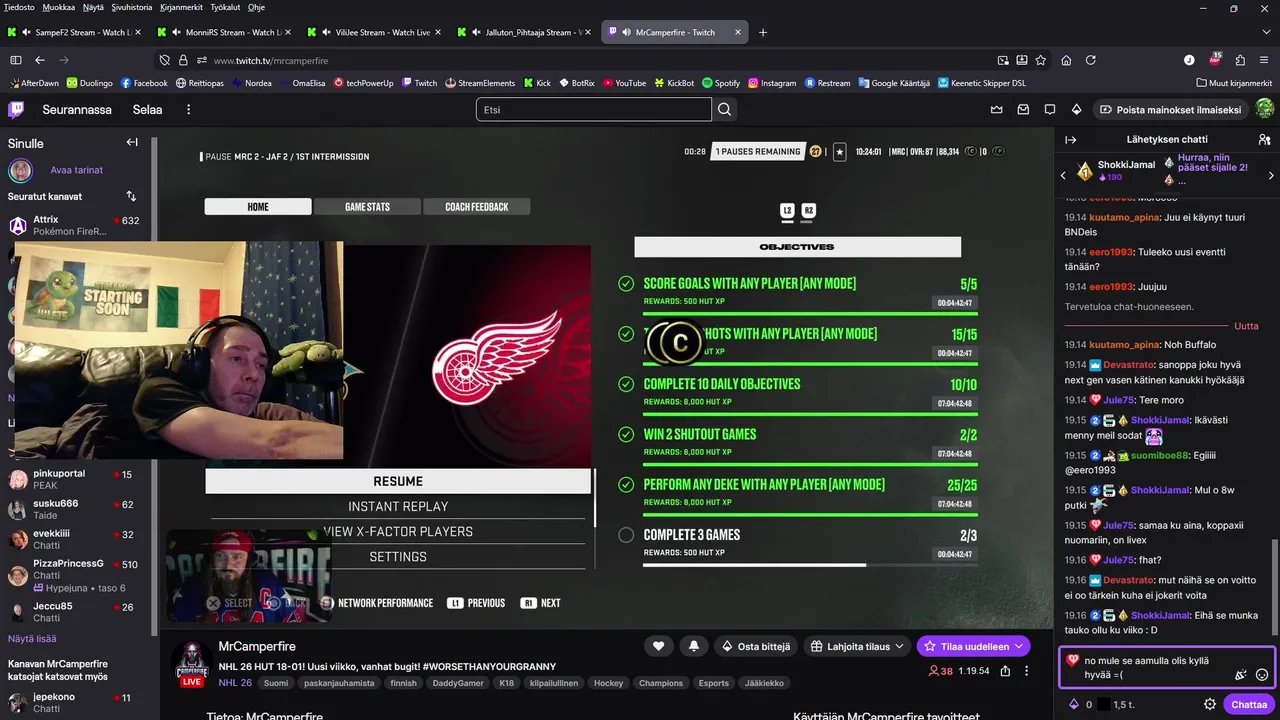Open the whispers speech bubble icon
Screen dimensions: 1280x720
[x=1050, y=109]
